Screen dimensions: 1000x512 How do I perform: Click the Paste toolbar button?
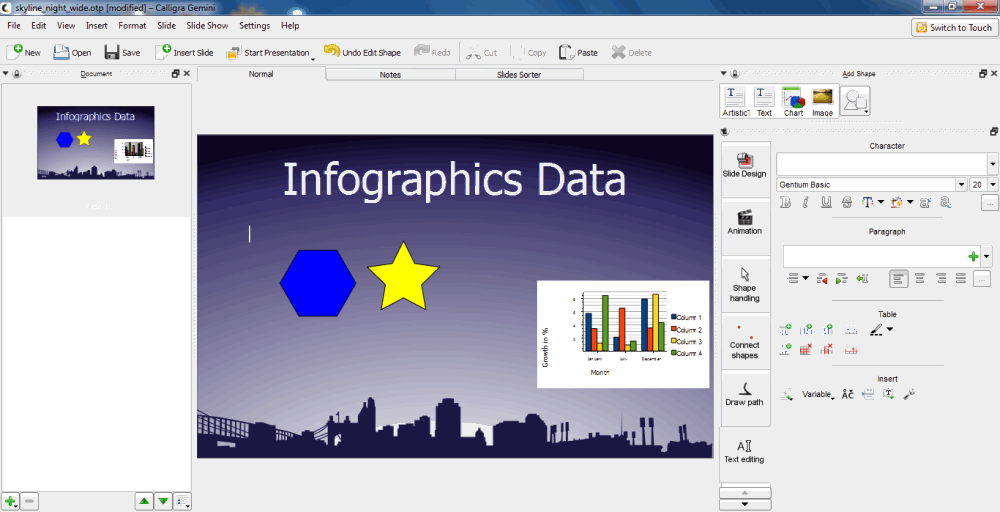578,52
